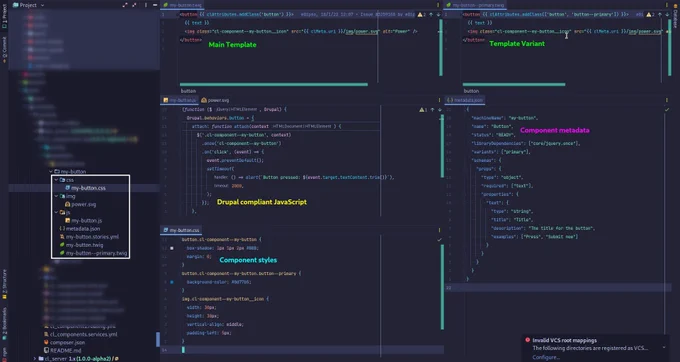Select my-button--primary.twig in project tree

(93, 253)
